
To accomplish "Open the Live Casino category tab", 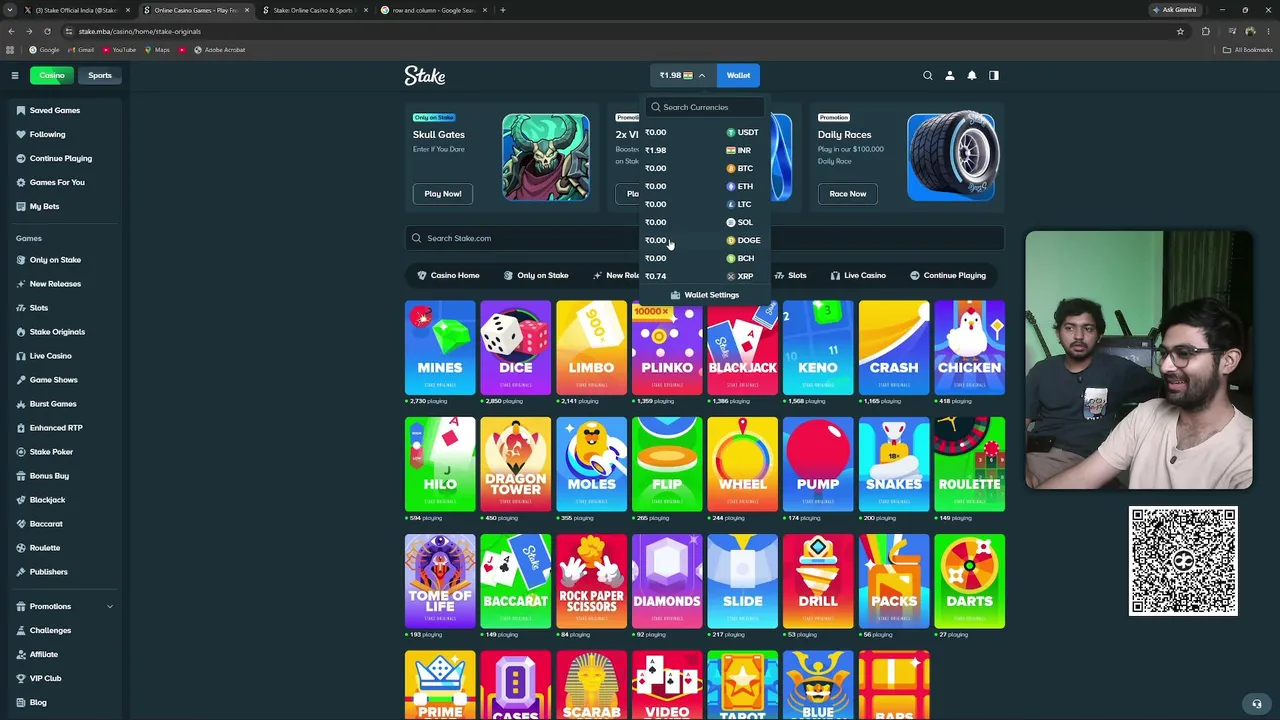I will point(858,275).
